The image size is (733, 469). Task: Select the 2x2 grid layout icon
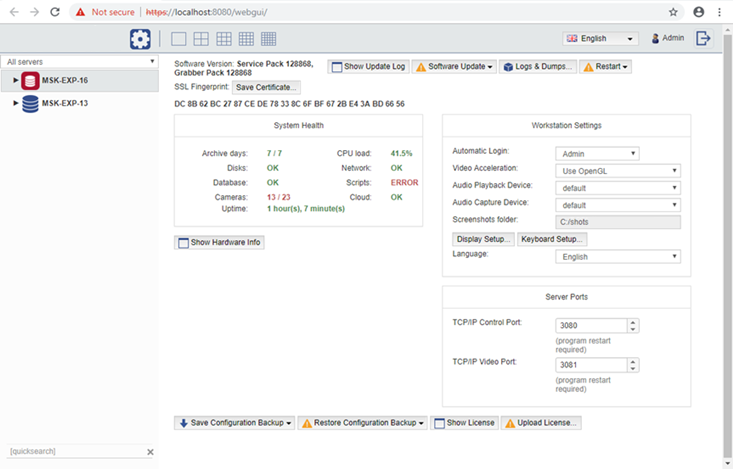[x=201, y=39]
